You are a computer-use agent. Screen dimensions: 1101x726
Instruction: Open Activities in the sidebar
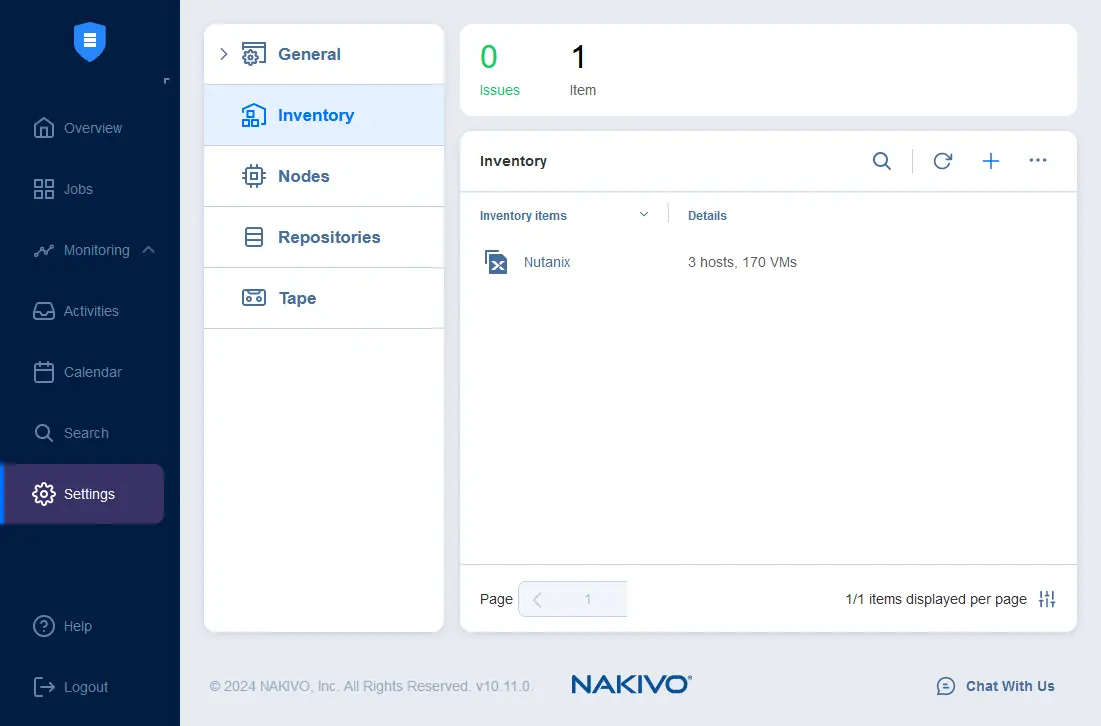click(76, 311)
